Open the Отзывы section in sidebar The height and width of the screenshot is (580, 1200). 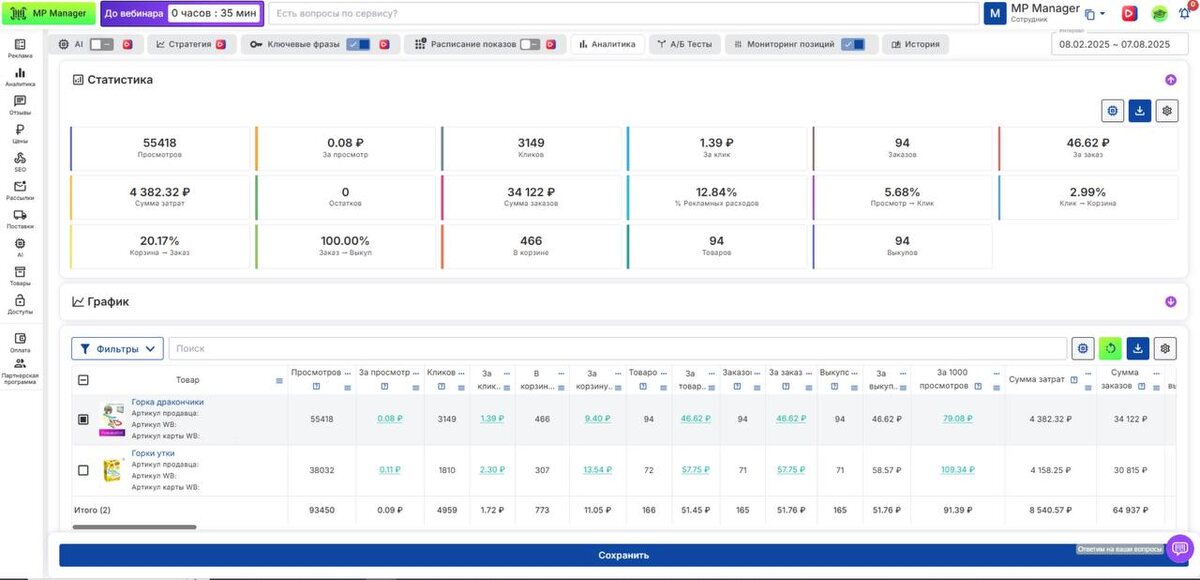pyautogui.click(x=20, y=105)
